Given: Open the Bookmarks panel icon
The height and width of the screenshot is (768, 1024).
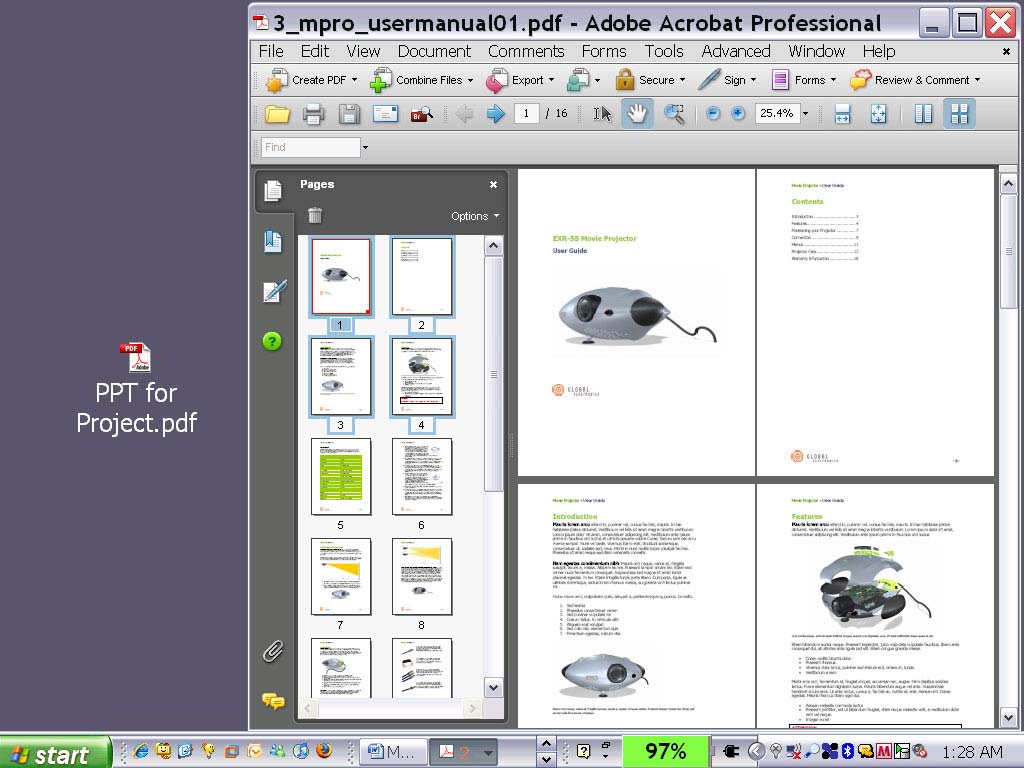Looking at the screenshot, I should [273, 241].
